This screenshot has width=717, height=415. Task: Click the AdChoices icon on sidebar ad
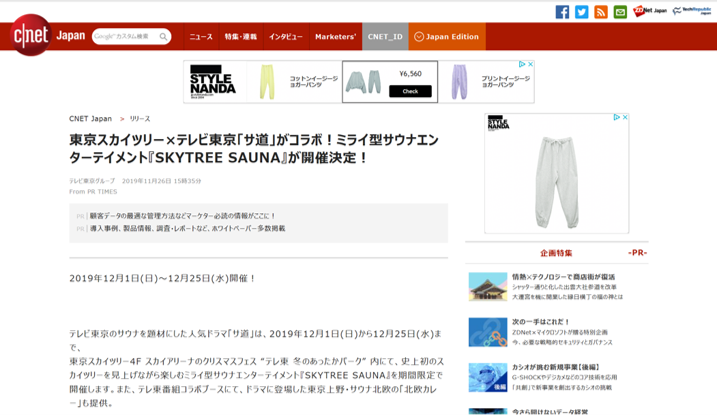(x=616, y=117)
